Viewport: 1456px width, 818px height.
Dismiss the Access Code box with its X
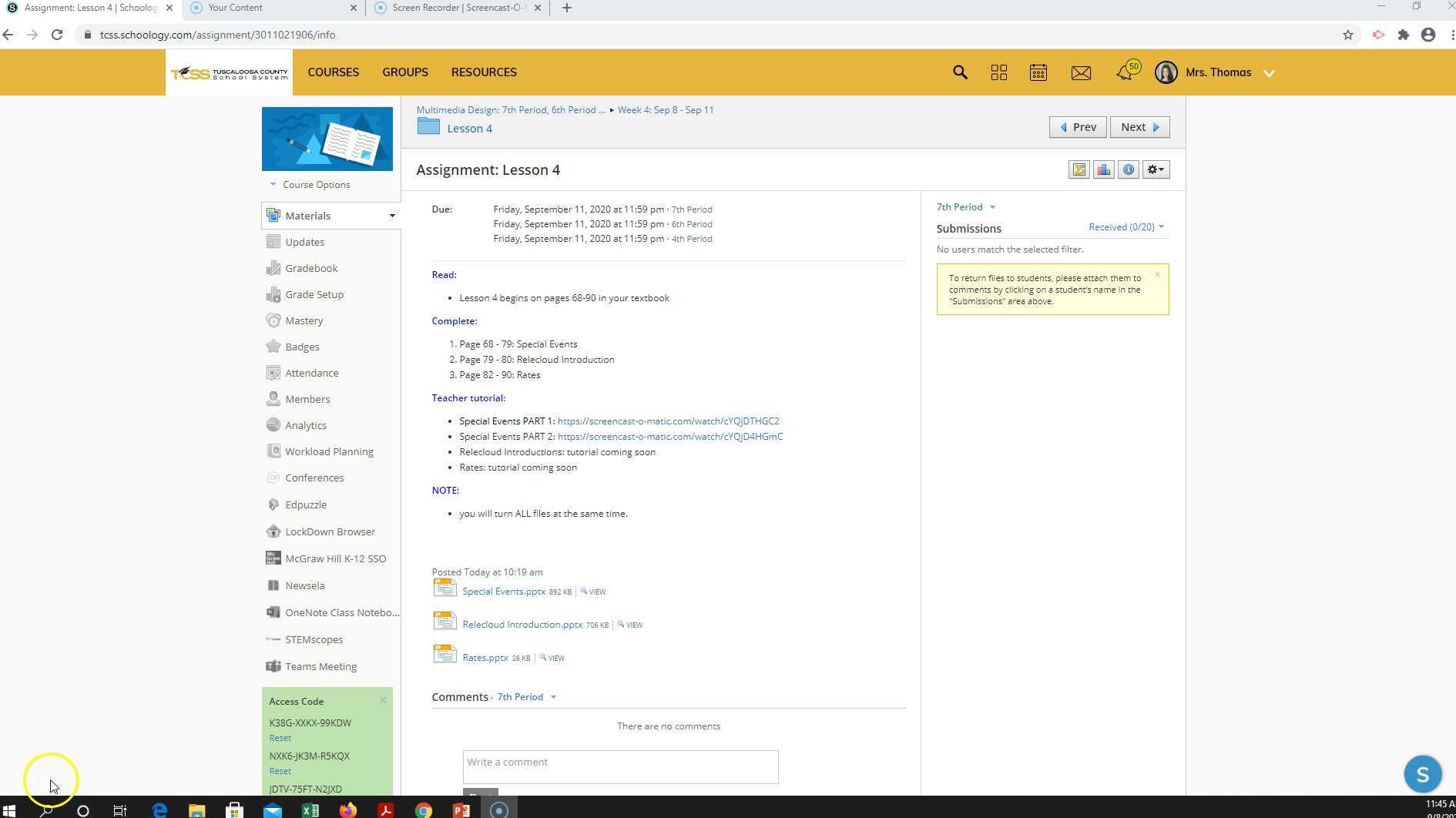pyautogui.click(x=383, y=699)
